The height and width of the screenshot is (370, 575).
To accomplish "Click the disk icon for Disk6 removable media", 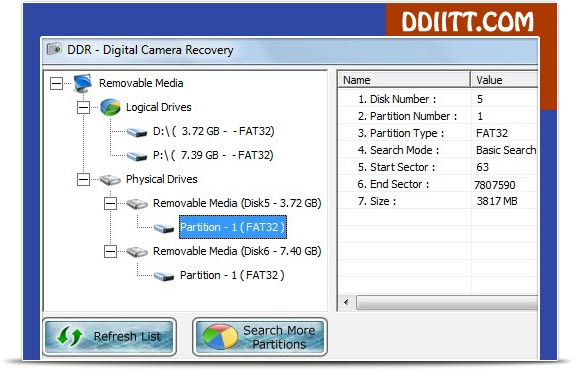I will tap(137, 252).
